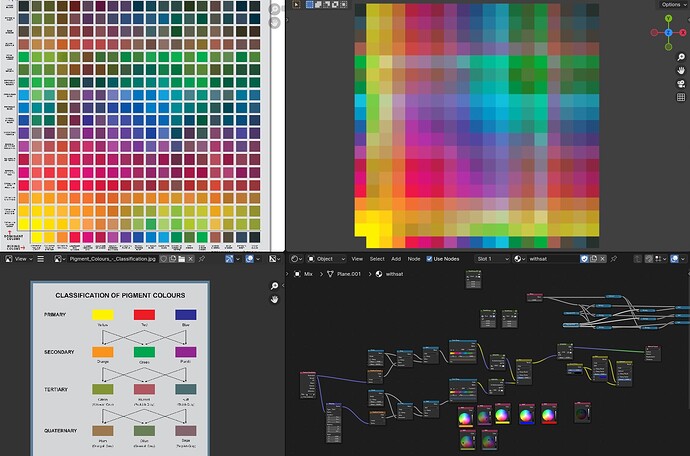Click the lower Color Ramp node
The width and height of the screenshot is (690, 456).
(x=463, y=390)
